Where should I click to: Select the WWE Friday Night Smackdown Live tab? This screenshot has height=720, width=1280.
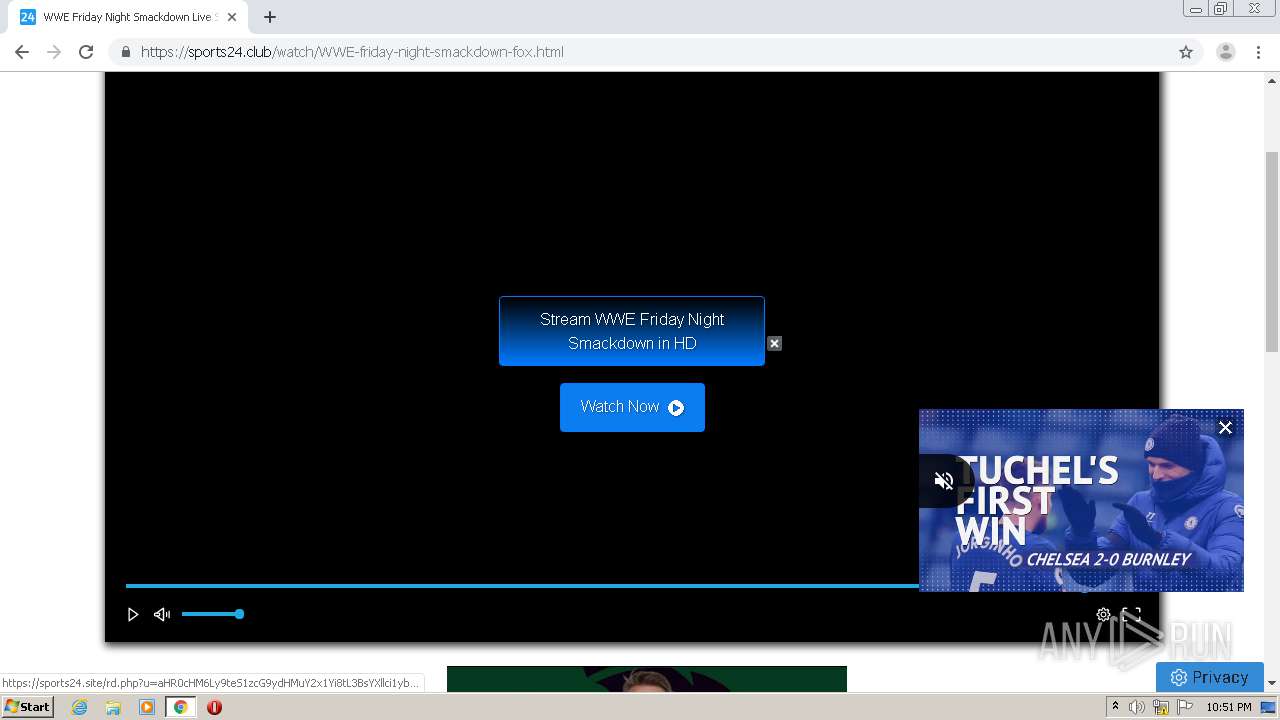click(x=128, y=17)
